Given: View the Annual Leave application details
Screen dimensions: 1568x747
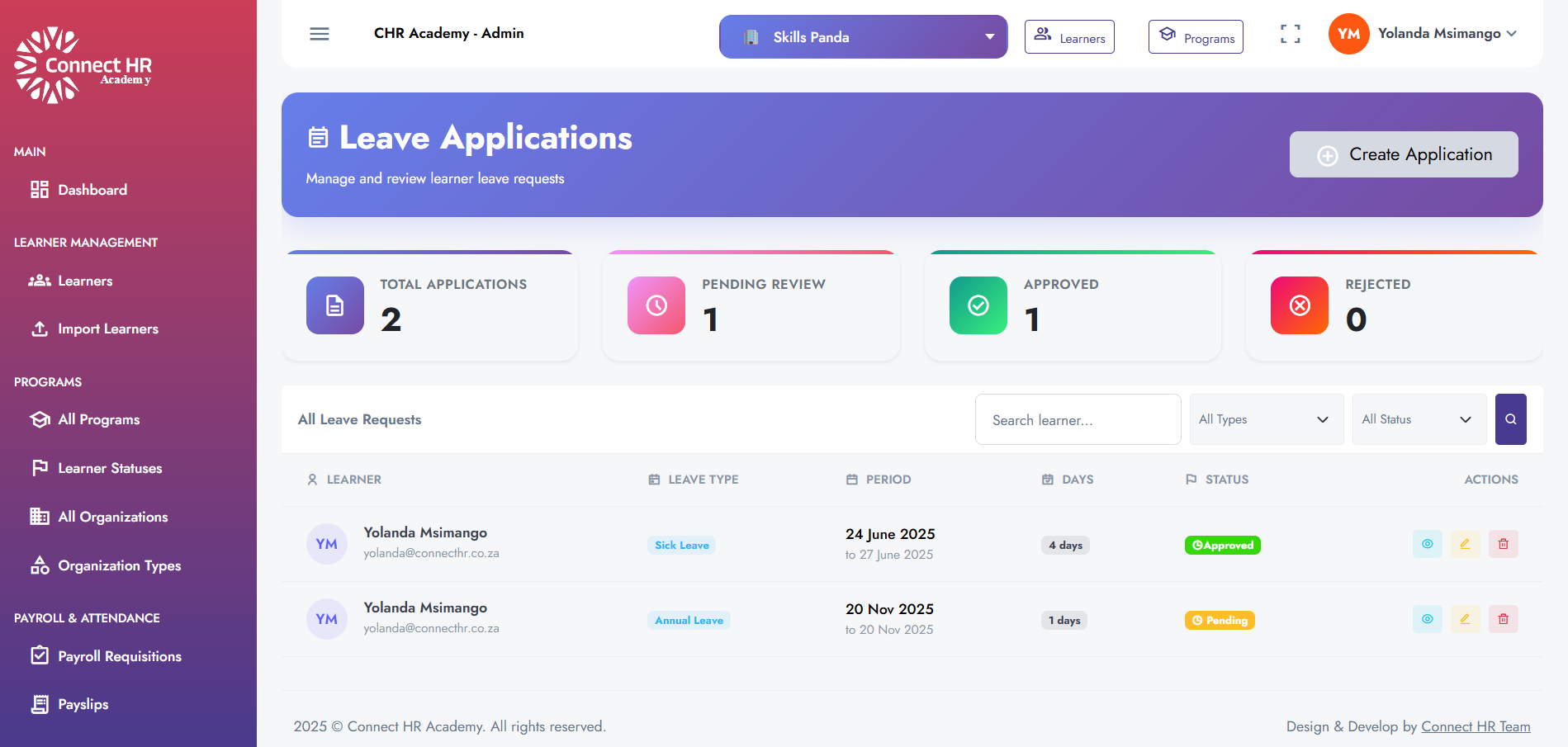Looking at the screenshot, I should coord(1427,619).
